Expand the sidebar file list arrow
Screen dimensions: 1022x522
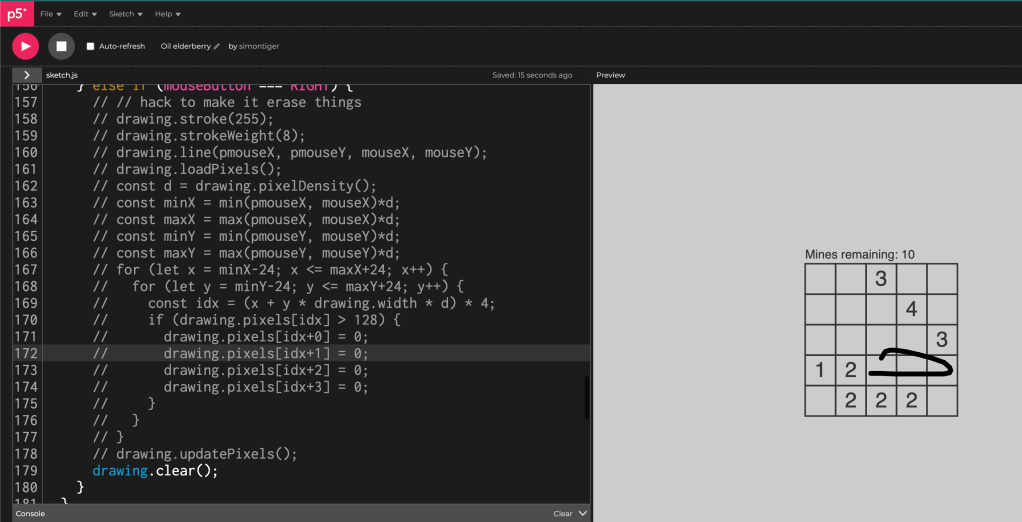pyautogui.click(x=26, y=75)
